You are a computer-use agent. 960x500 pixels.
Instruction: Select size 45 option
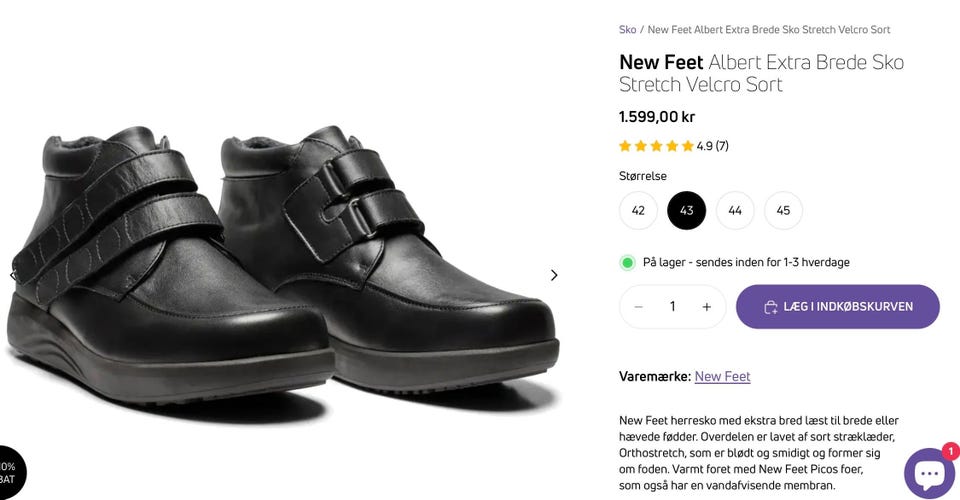point(783,211)
